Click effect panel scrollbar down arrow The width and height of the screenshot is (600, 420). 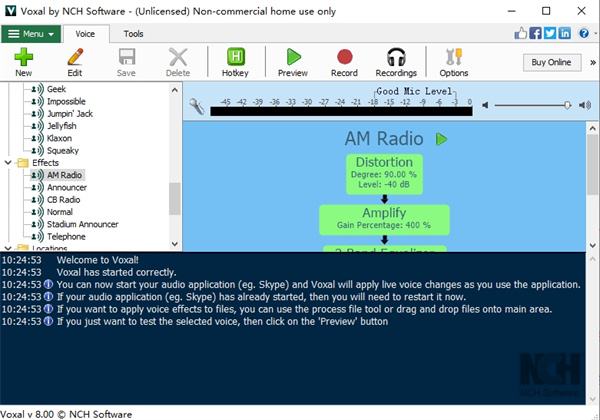coord(592,246)
